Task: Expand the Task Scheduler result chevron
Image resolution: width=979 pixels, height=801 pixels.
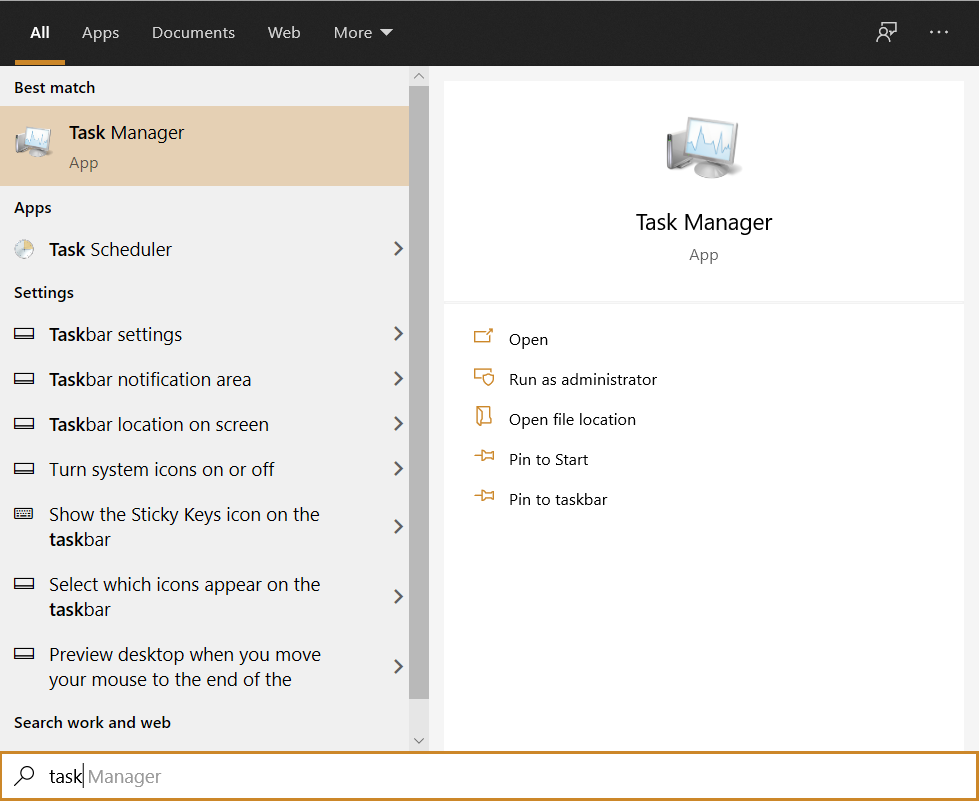Action: (398, 249)
